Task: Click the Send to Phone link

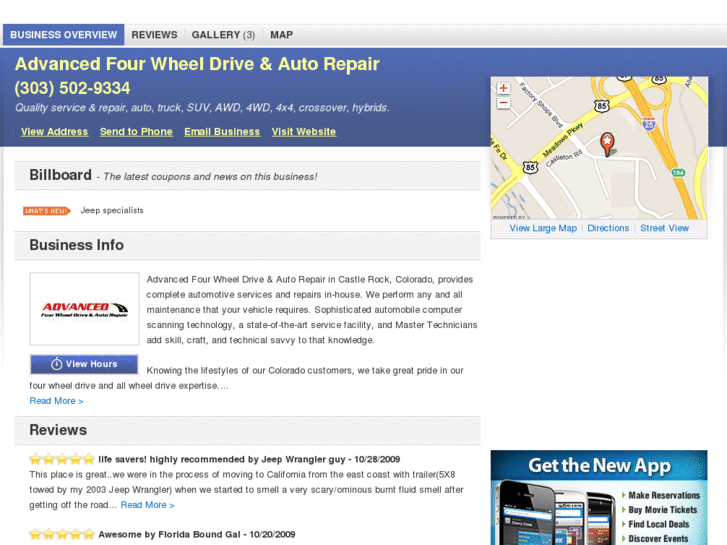Action: tap(136, 132)
